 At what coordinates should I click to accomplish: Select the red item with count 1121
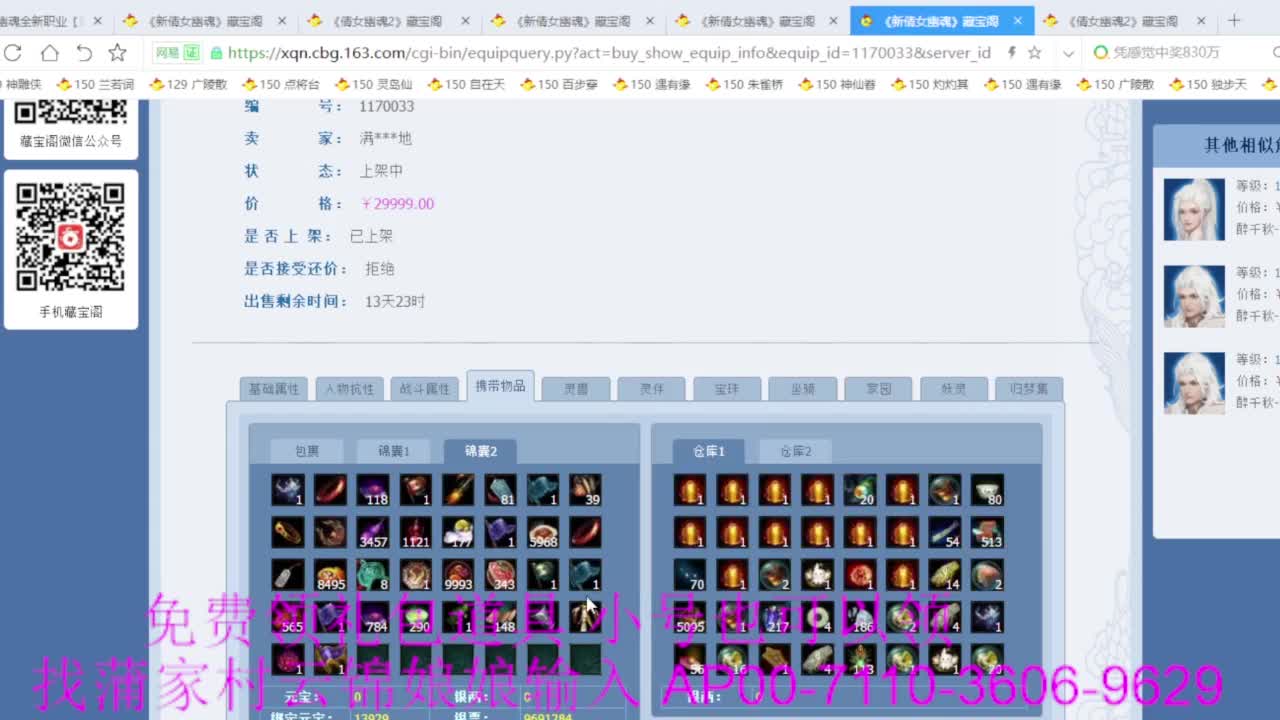click(416, 532)
